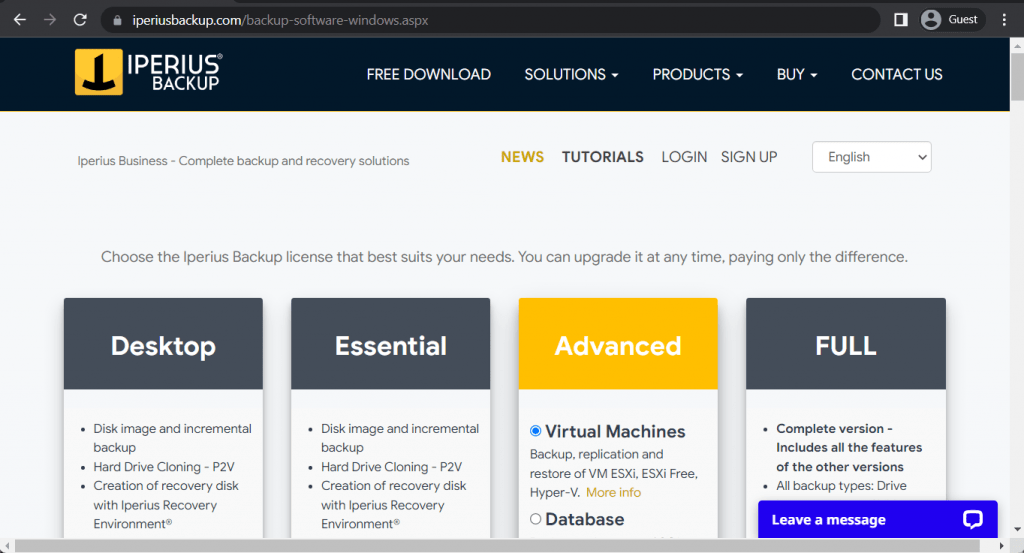The height and width of the screenshot is (553, 1024).
Task: Go to Contact Us
Action: click(x=896, y=74)
